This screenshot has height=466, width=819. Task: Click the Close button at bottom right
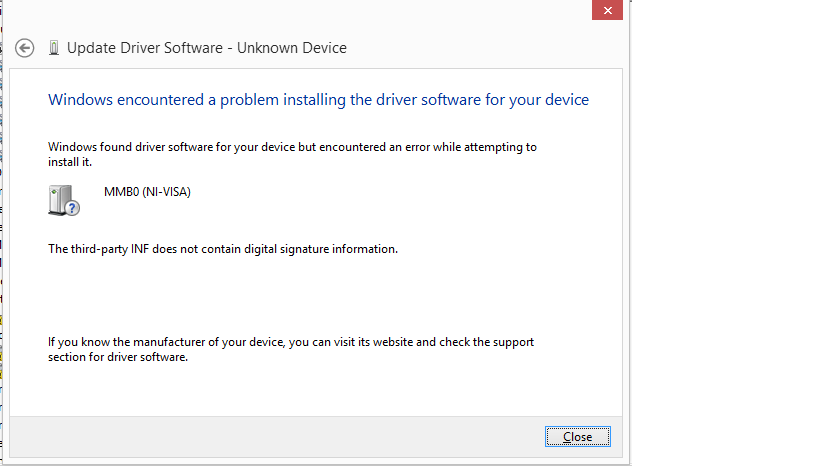click(578, 437)
